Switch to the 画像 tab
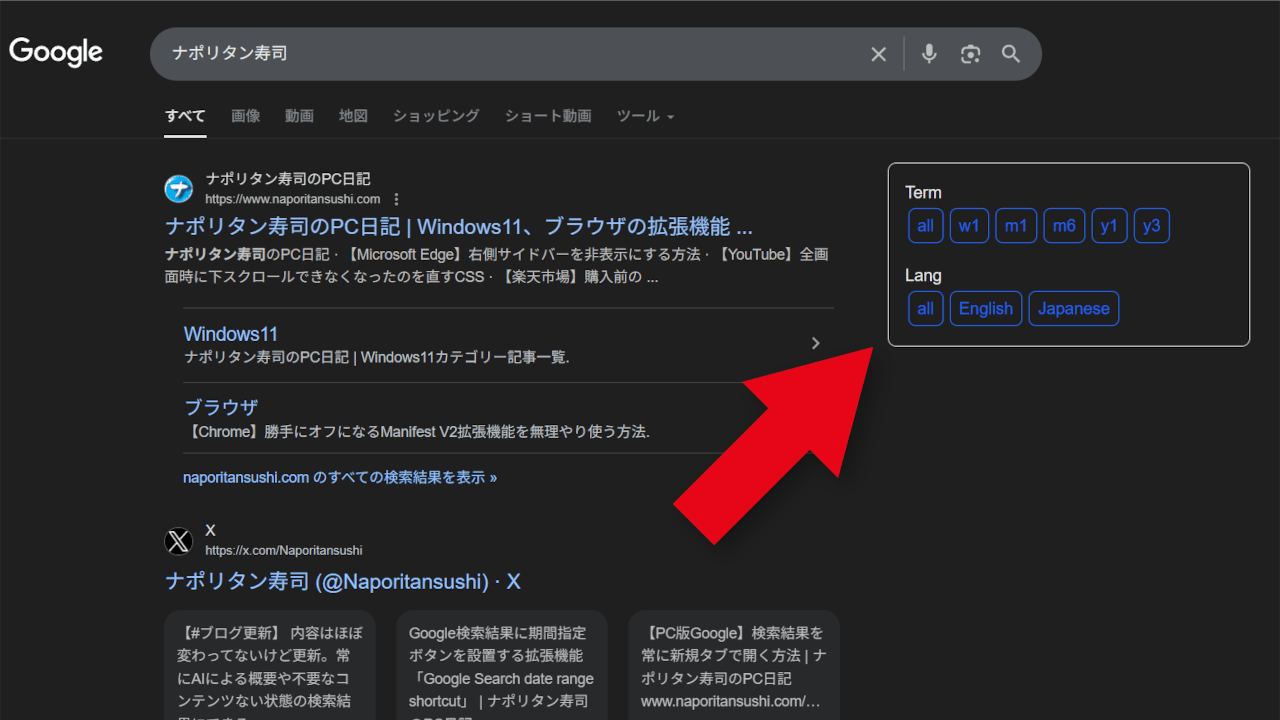 click(x=246, y=116)
